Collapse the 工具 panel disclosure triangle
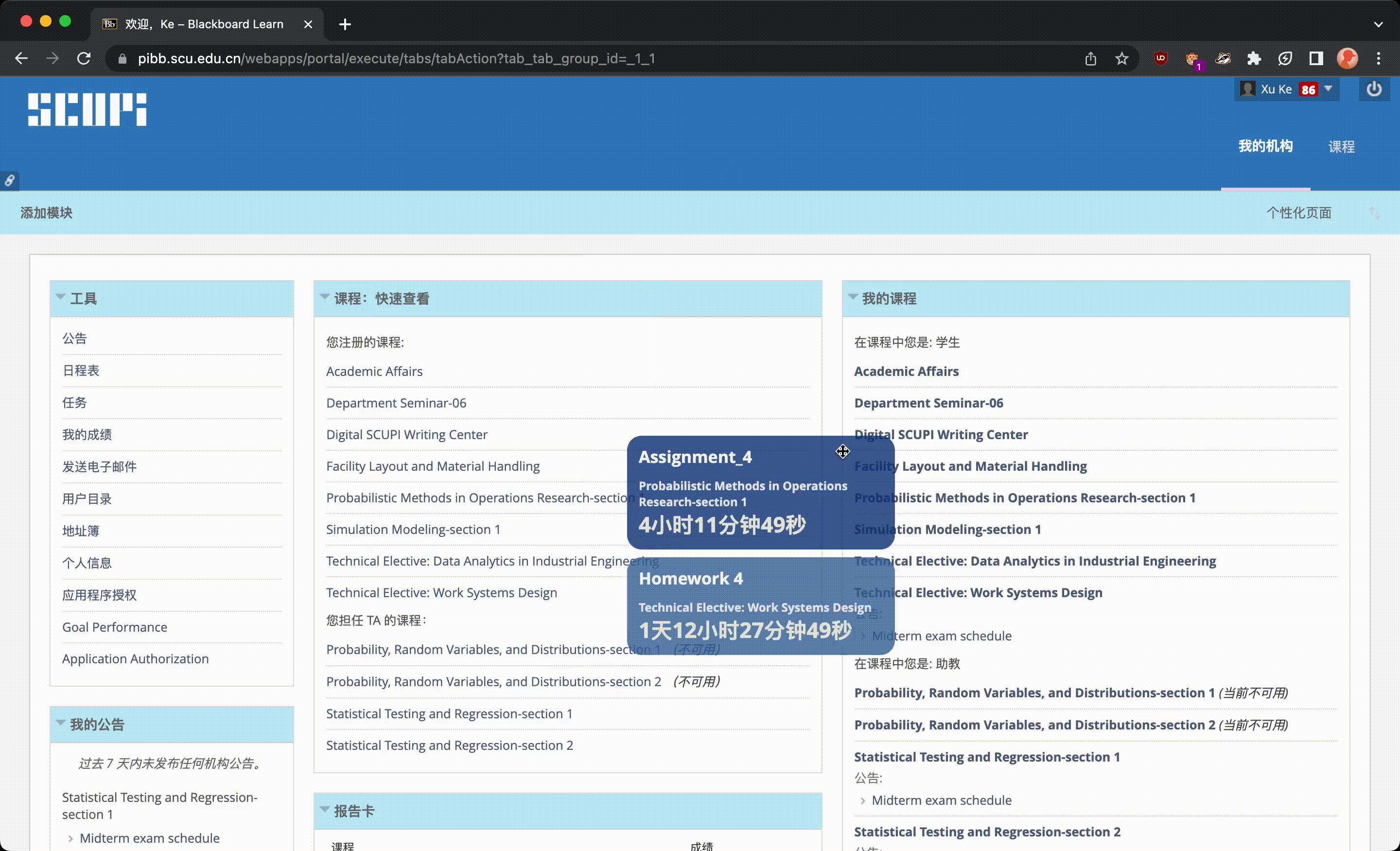Viewport: 1400px width, 851px height. pyautogui.click(x=61, y=297)
